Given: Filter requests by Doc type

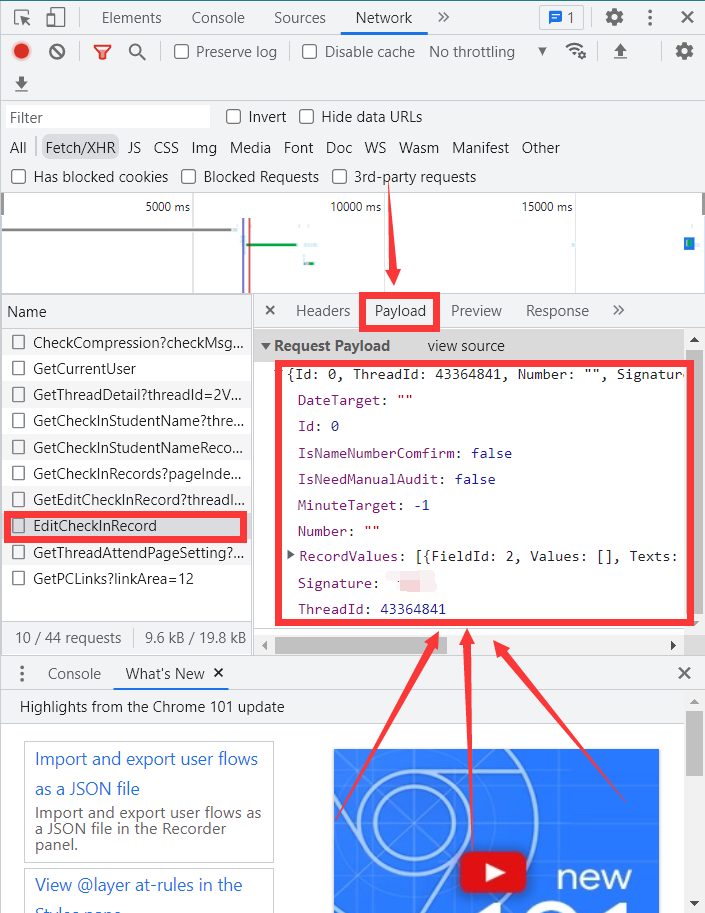Looking at the screenshot, I should coord(339,148).
